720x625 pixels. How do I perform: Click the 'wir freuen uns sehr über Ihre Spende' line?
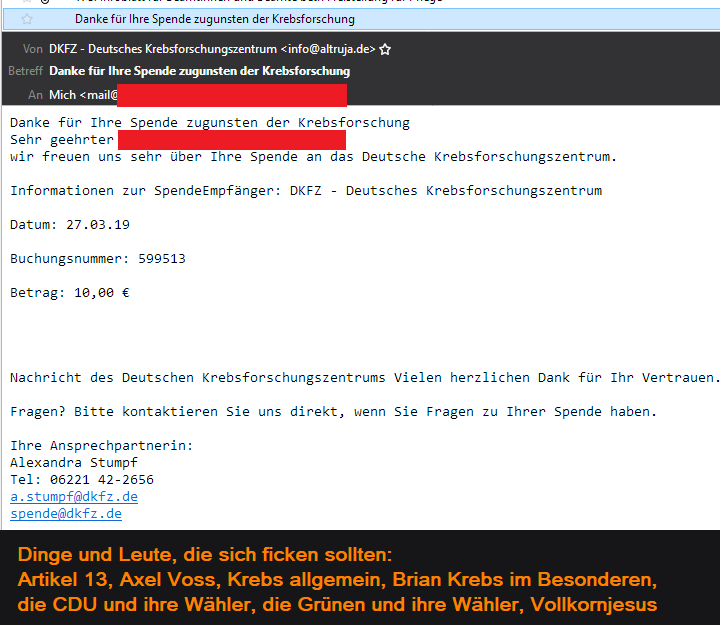313,157
